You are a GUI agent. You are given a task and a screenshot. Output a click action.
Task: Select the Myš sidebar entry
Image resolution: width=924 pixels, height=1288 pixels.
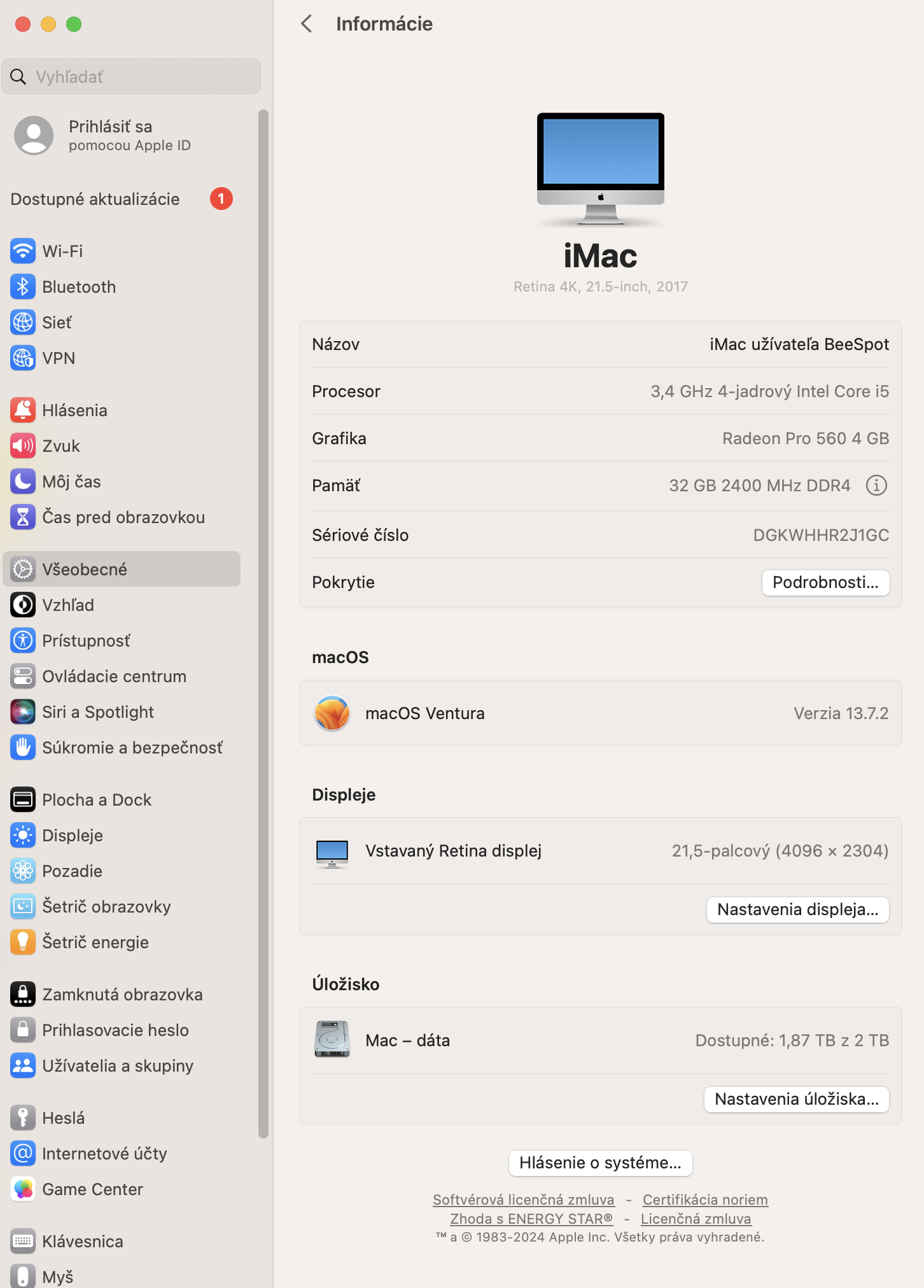pos(122,1275)
